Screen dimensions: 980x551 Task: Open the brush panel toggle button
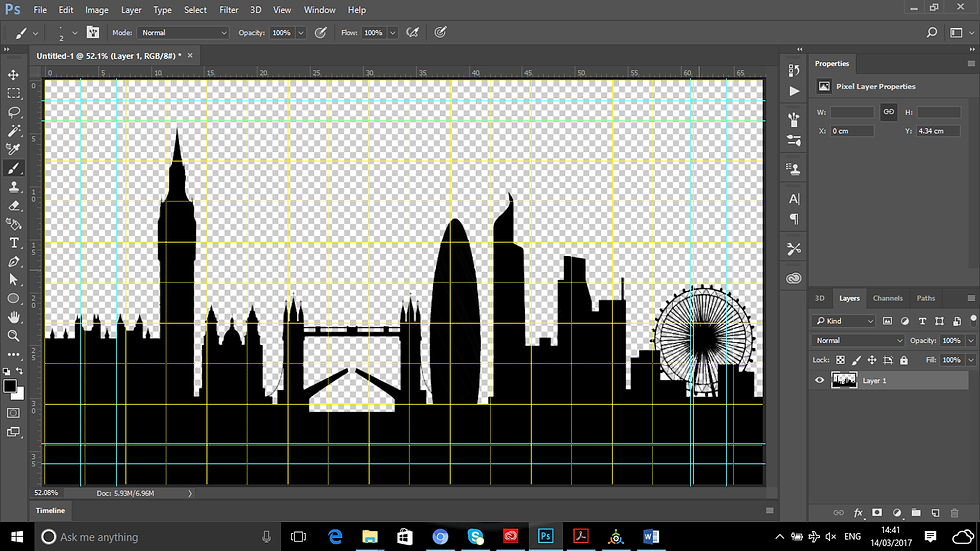click(92, 32)
